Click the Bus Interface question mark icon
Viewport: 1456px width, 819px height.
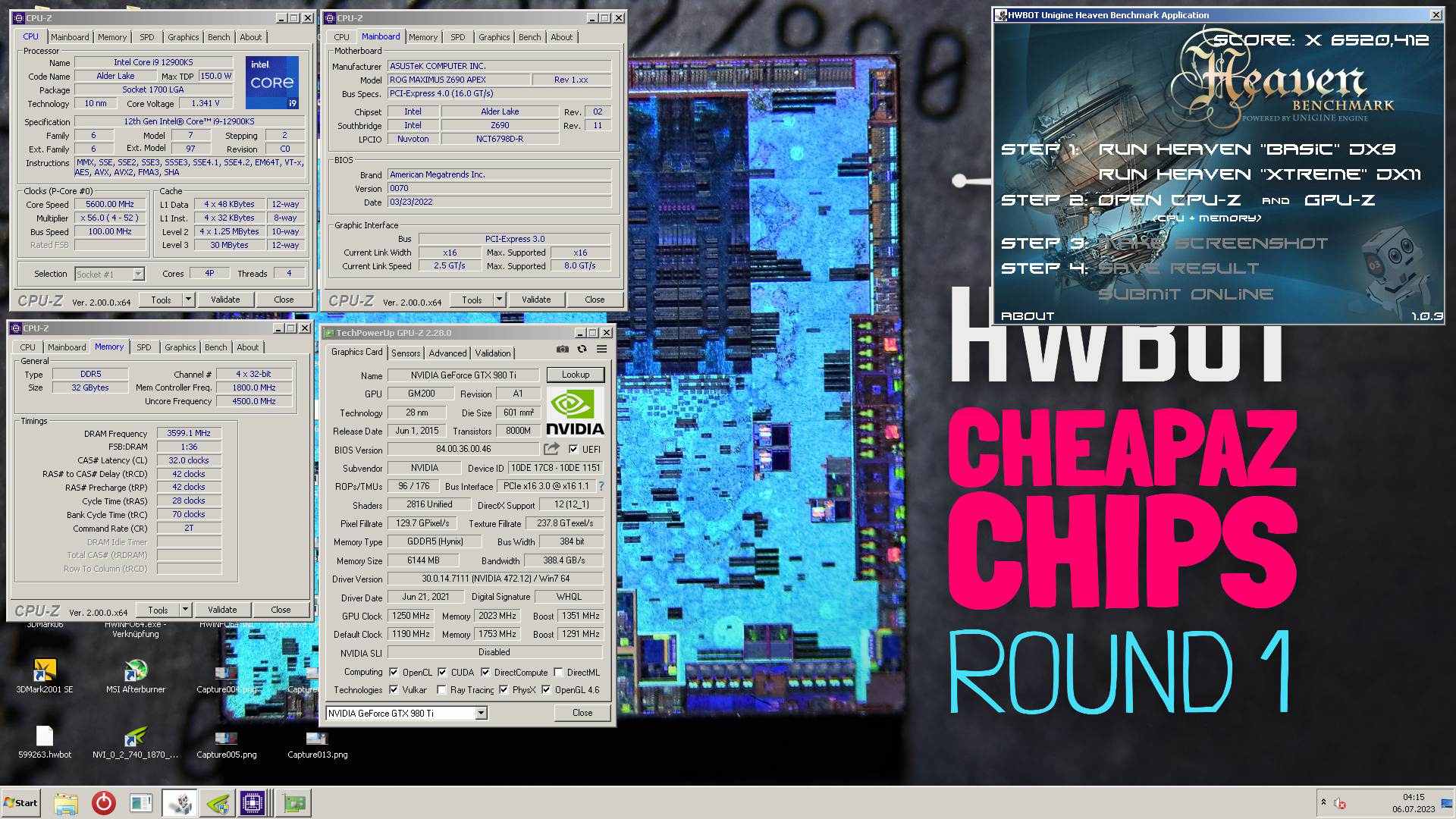point(601,486)
